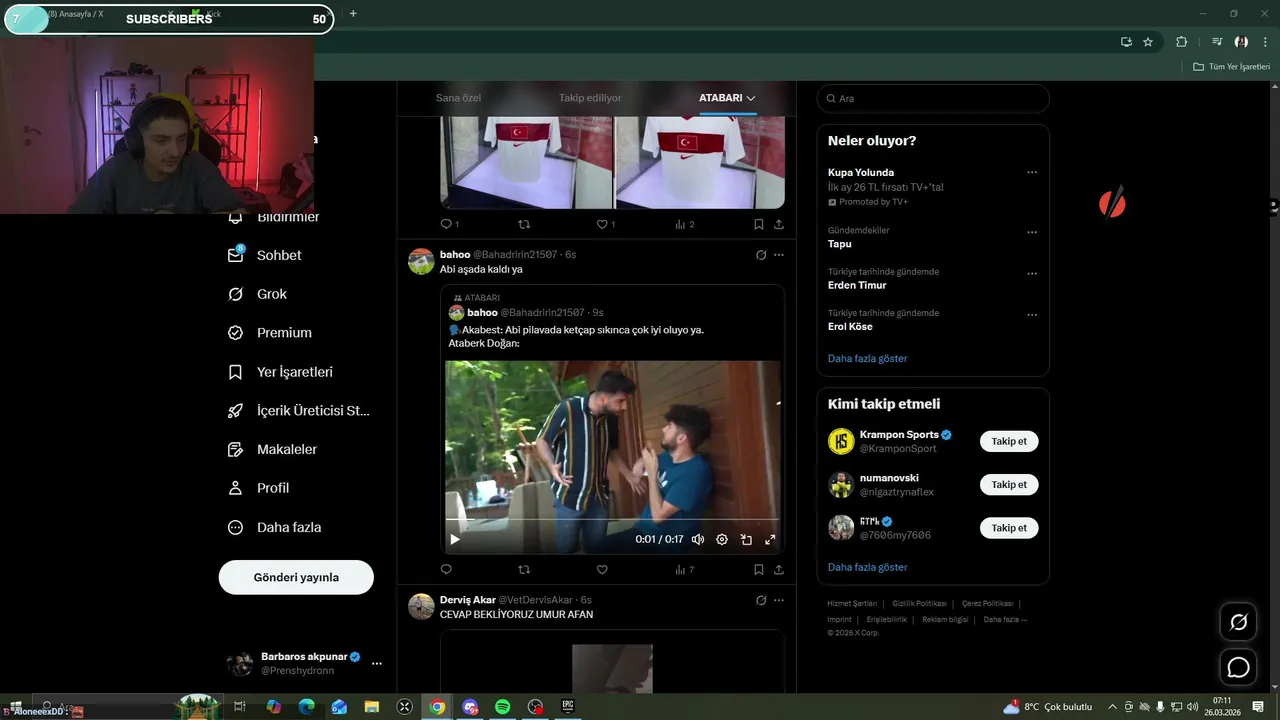The width and height of the screenshot is (1280, 720).
Task: Open Grok from the left sidebar
Action: 258,294
